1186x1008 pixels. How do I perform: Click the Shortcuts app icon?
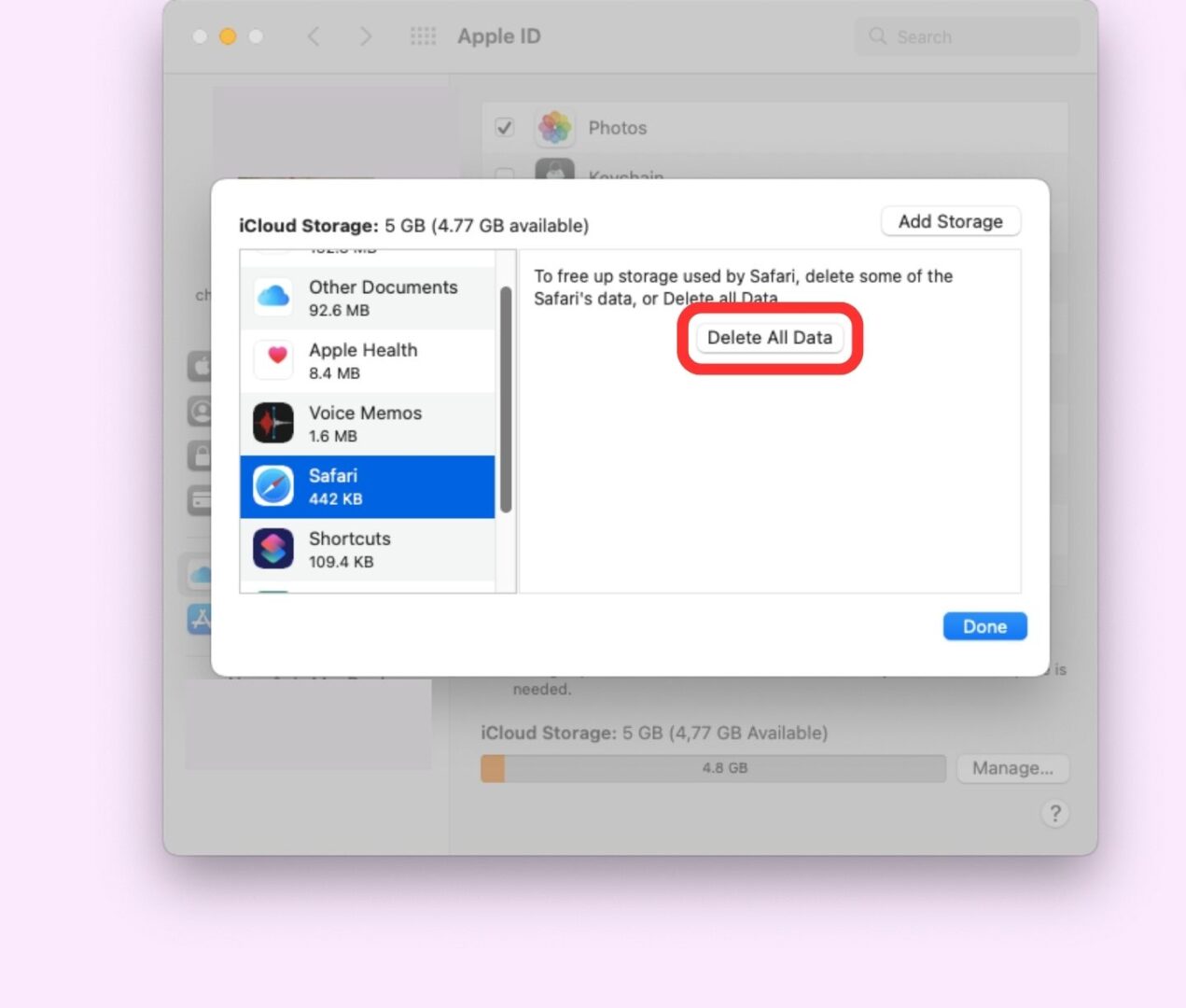coord(273,549)
